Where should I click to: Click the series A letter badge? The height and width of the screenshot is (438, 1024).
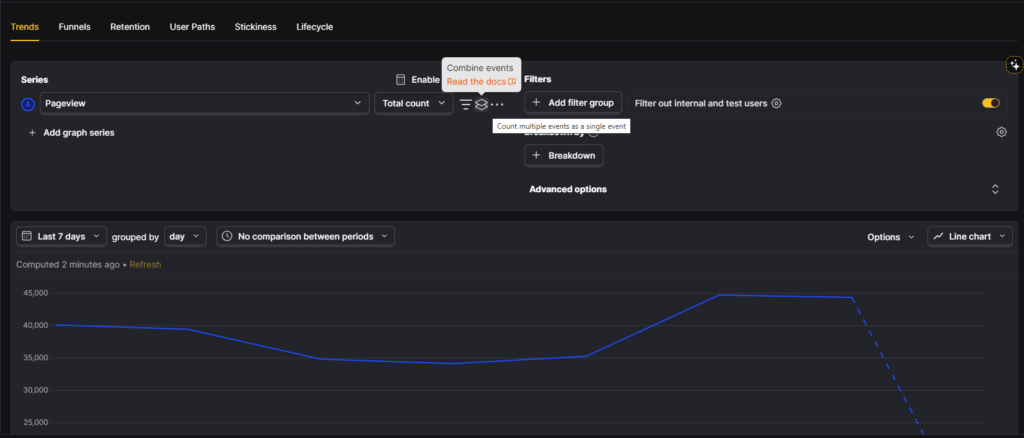(x=28, y=104)
